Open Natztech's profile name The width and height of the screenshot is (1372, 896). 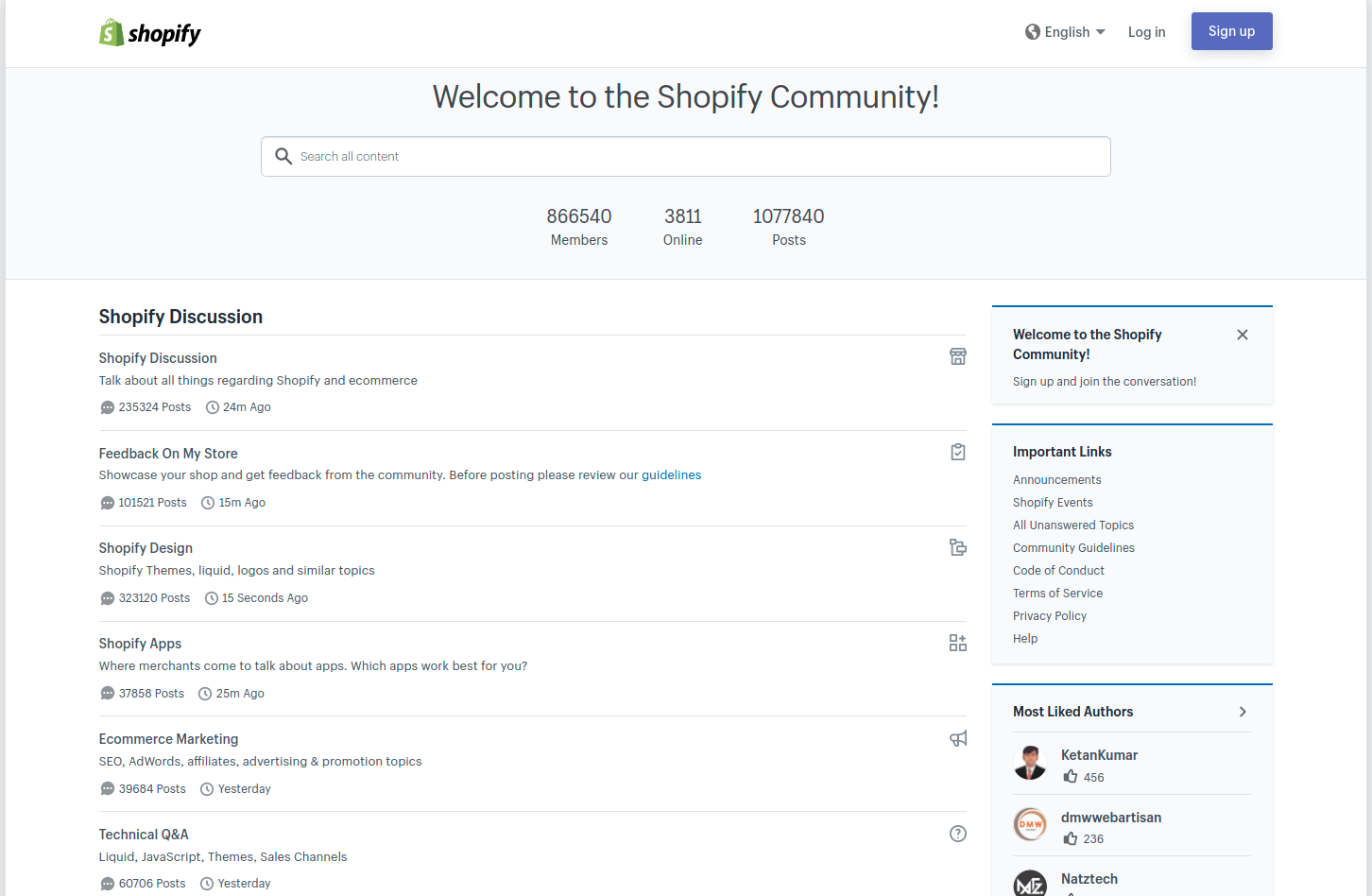(1089, 879)
